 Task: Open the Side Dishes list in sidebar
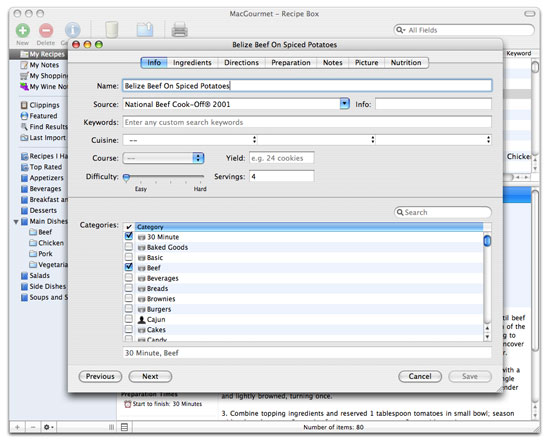click(x=43, y=287)
